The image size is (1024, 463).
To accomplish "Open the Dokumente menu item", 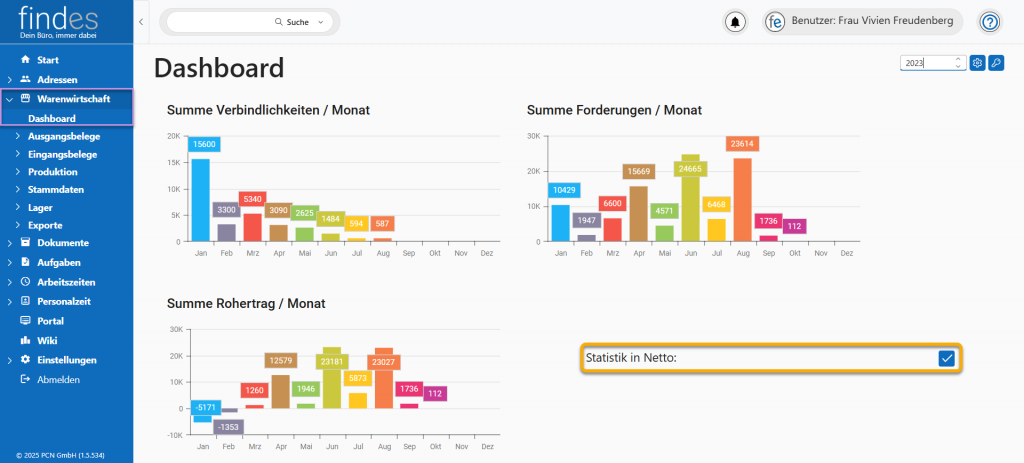I will point(63,243).
